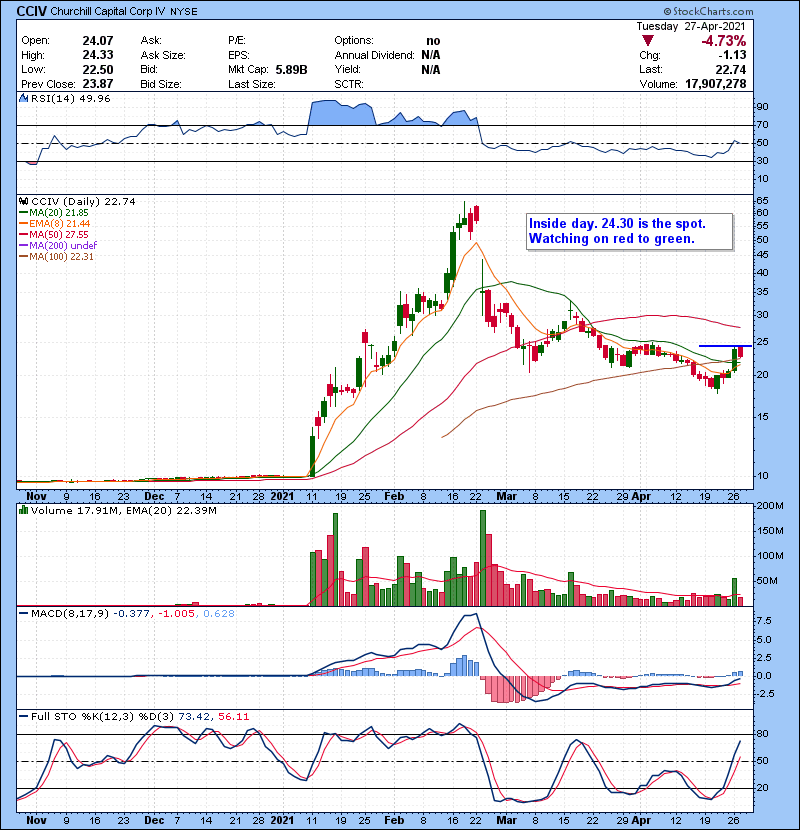Viewport: 800px width, 830px height.
Task: Click the date Tuesday 27-Apr-2021
Action: (x=690, y=26)
